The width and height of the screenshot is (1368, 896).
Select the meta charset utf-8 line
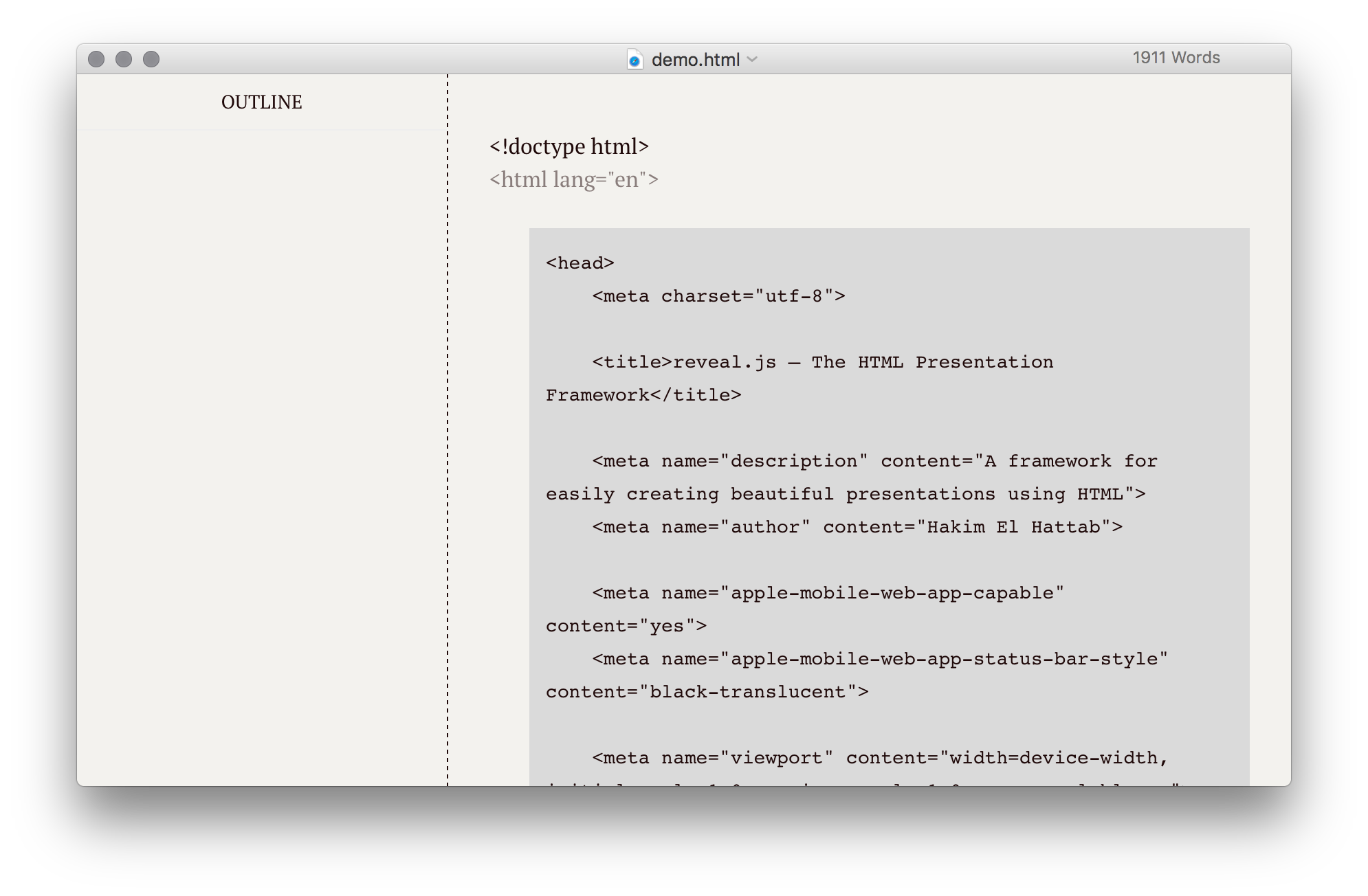coord(717,295)
